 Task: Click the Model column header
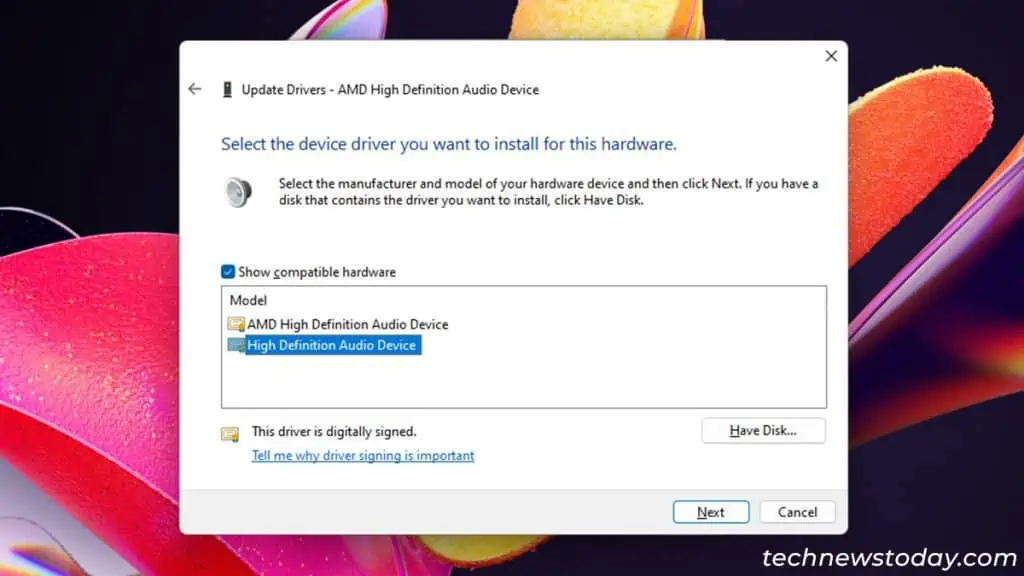(x=248, y=300)
